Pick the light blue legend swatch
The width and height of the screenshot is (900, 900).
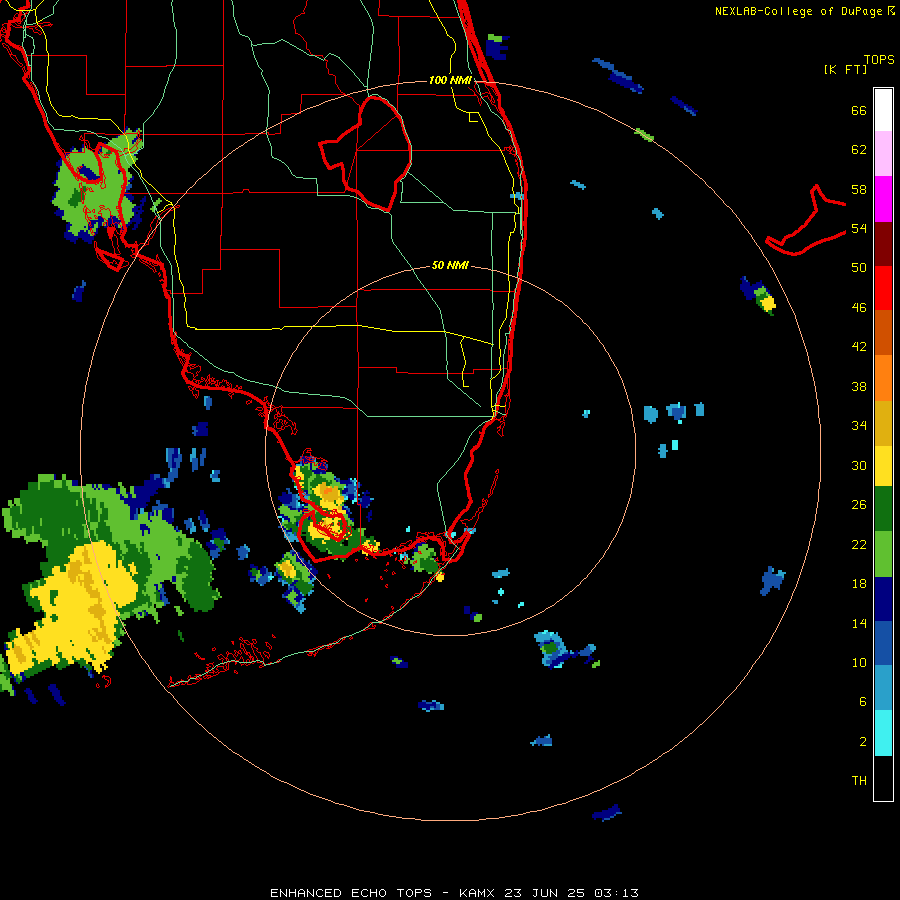(x=883, y=688)
